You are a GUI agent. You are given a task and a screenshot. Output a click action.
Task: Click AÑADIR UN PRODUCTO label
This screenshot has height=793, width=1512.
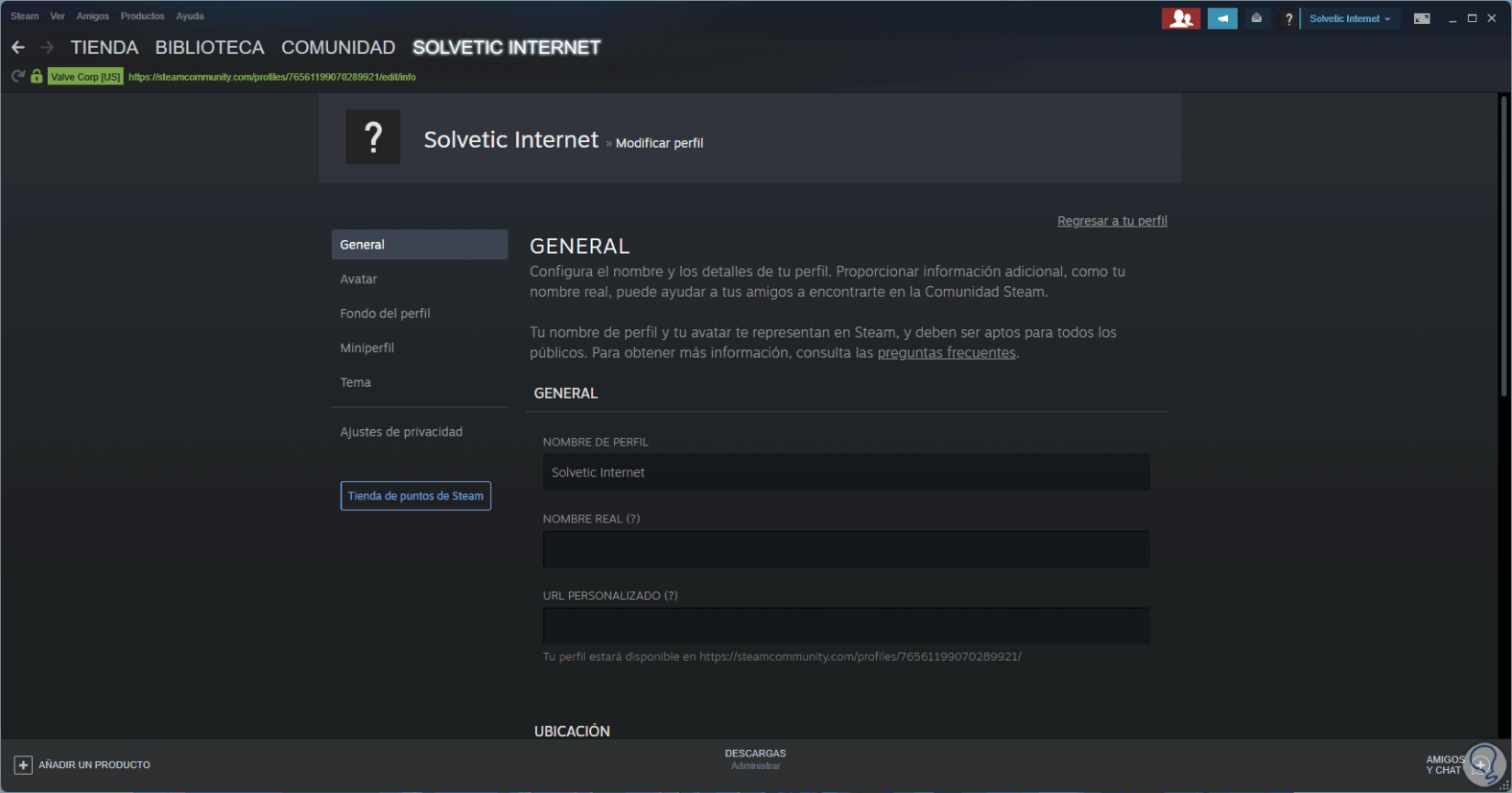click(x=94, y=765)
